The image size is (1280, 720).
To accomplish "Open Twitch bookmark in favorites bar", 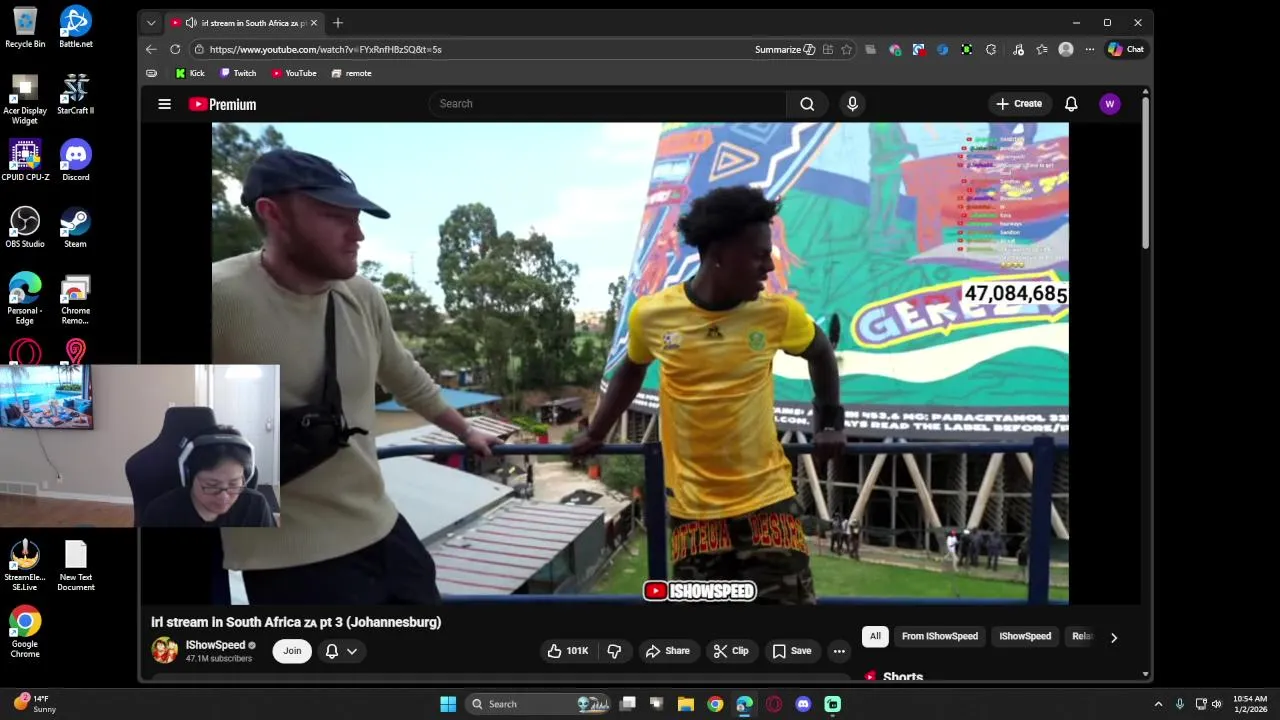I will tap(238, 73).
